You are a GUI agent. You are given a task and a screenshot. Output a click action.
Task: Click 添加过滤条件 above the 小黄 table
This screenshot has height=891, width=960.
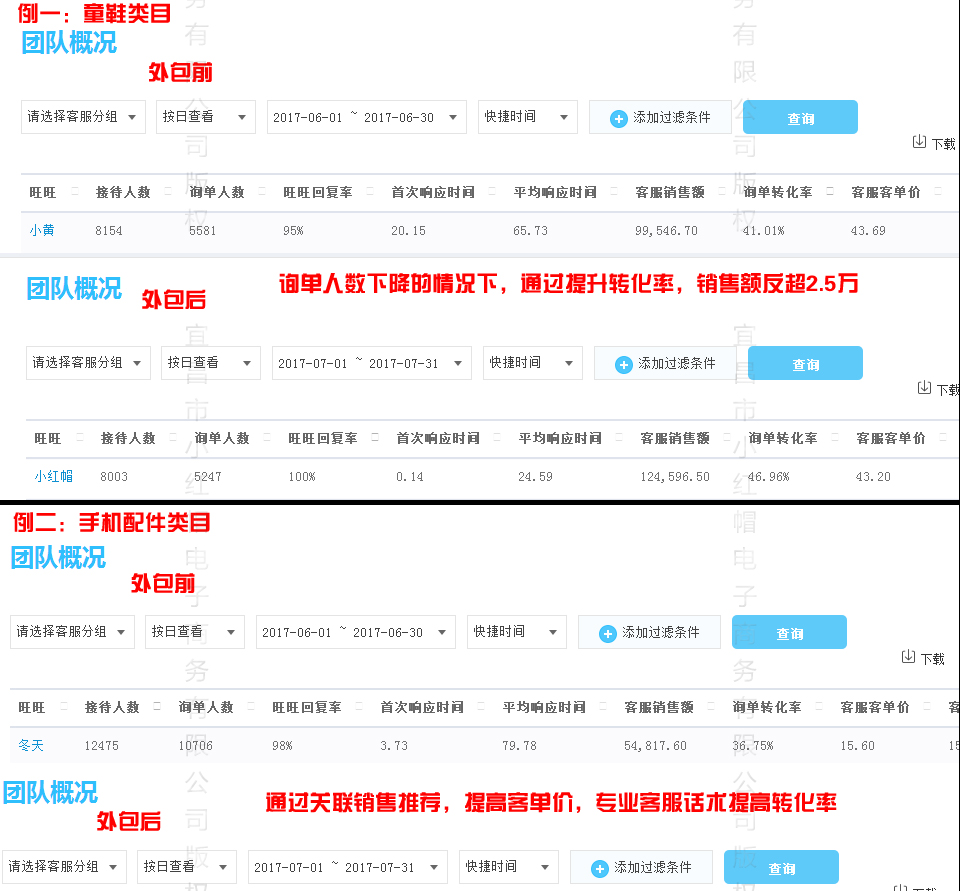pos(661,117)
